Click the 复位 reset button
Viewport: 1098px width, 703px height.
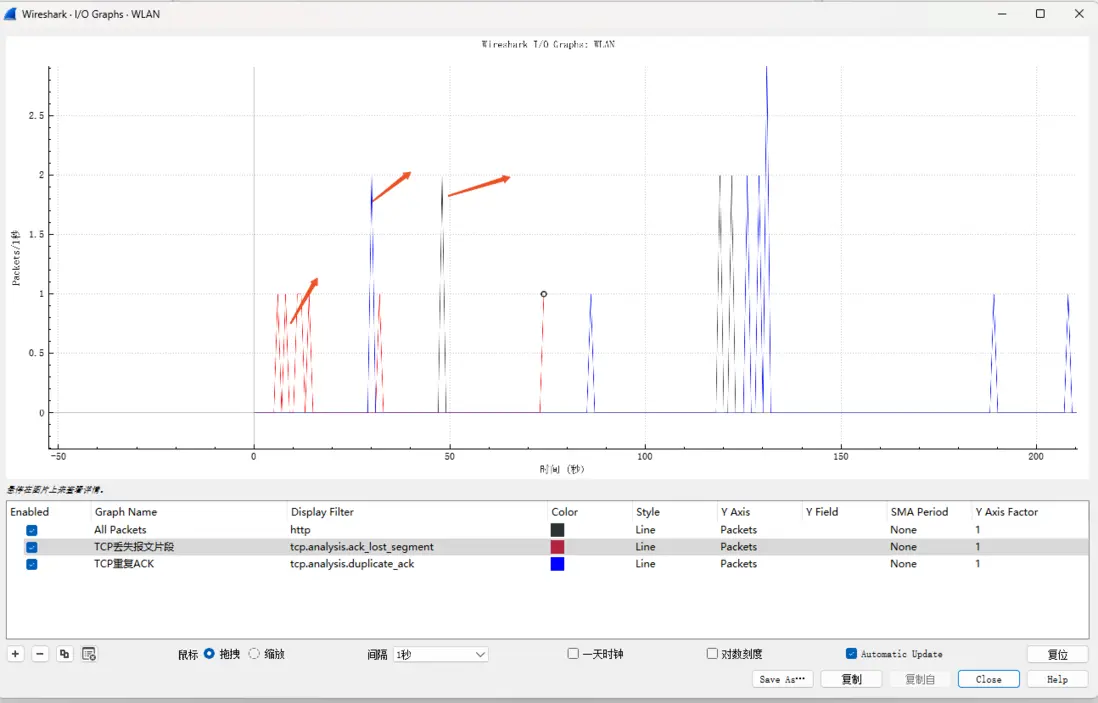pos(1057,655)
